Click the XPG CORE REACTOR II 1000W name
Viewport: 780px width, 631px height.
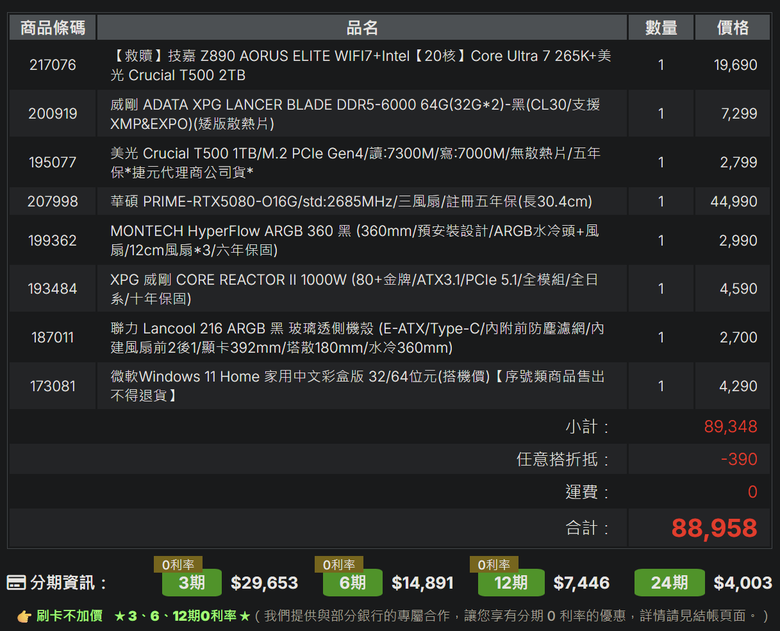(x=354, y=289)
